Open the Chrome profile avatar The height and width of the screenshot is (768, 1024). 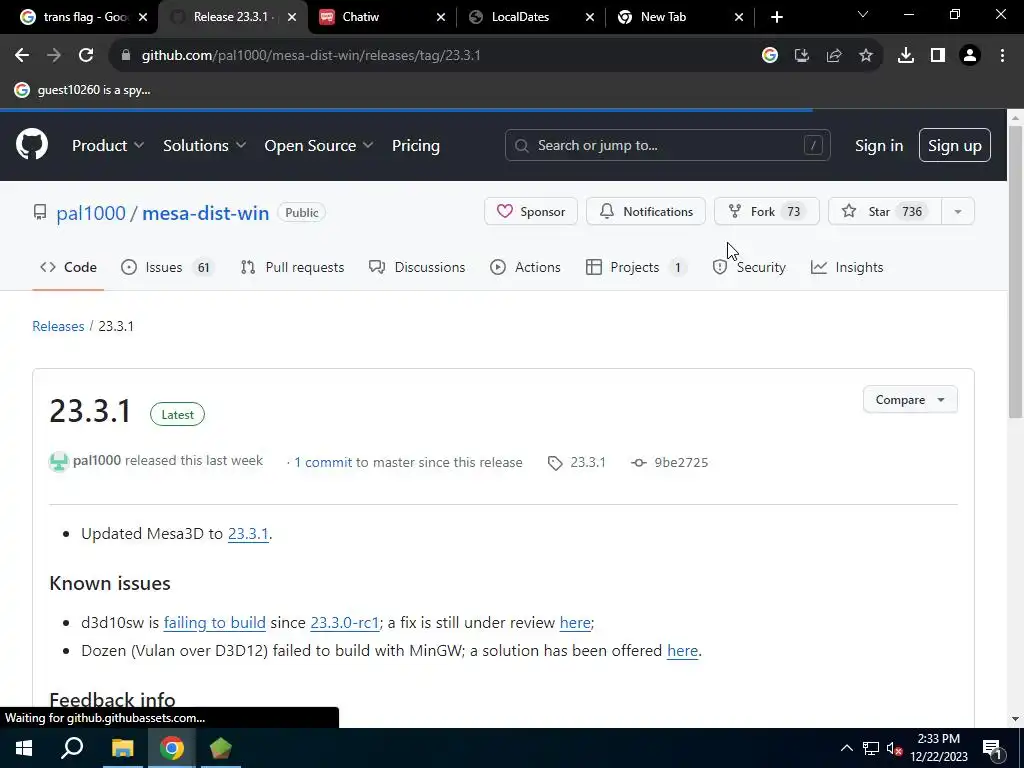click(970, 56)
